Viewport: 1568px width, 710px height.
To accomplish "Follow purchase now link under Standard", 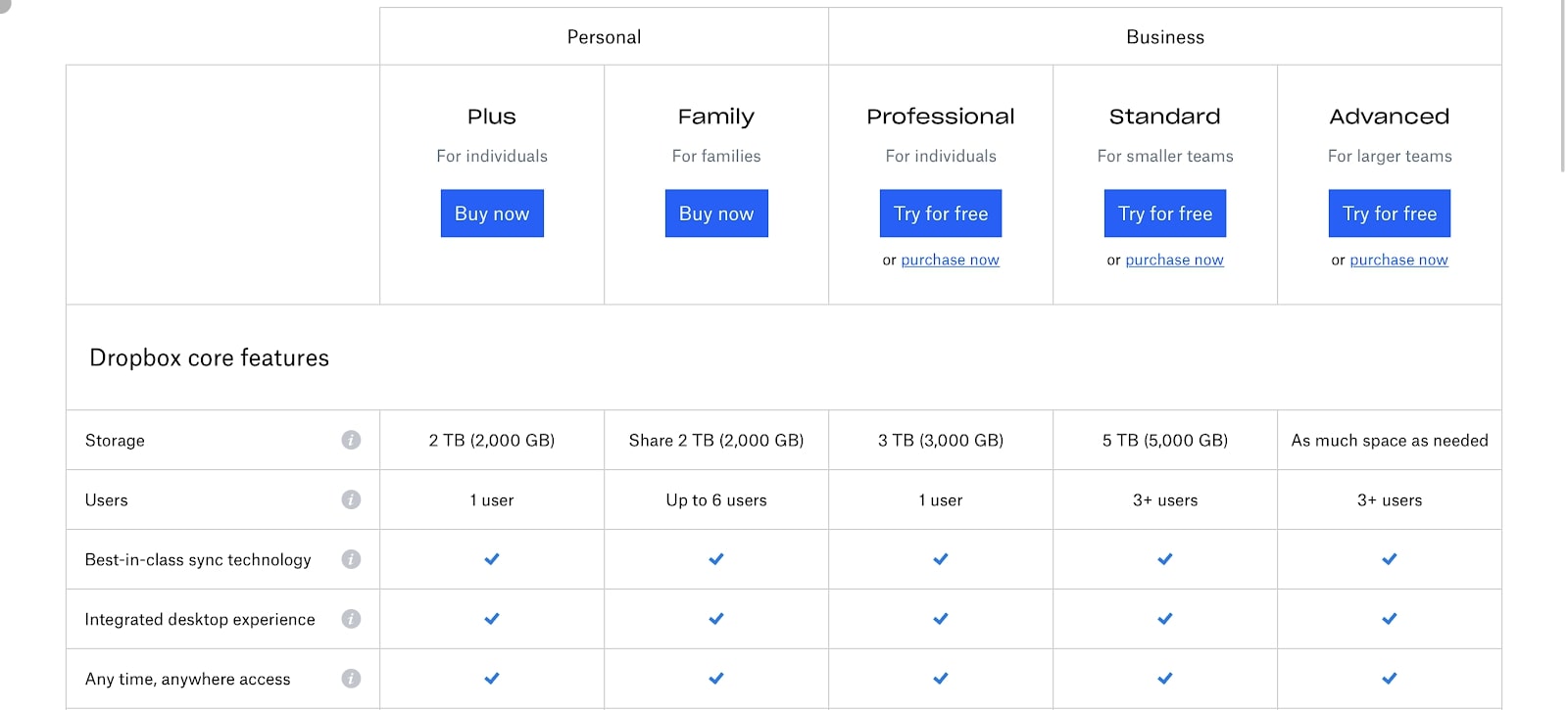I will click(x=1174, y=260).
